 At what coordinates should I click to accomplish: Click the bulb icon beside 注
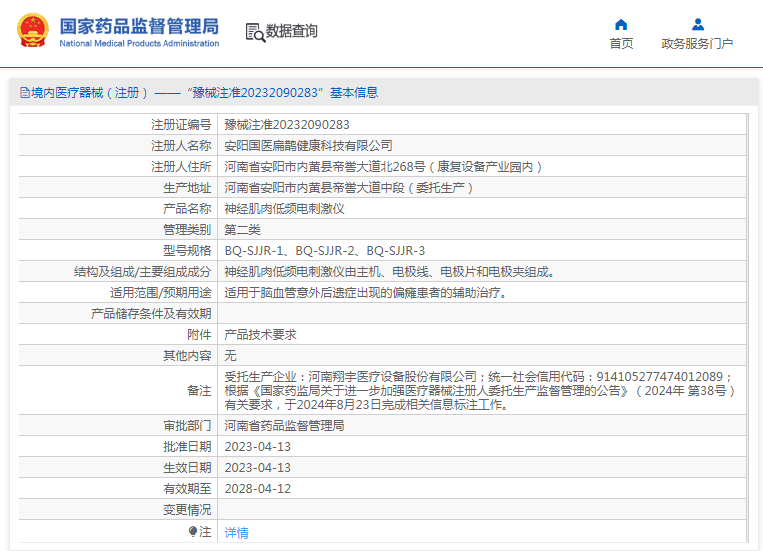tap(193, 531)
